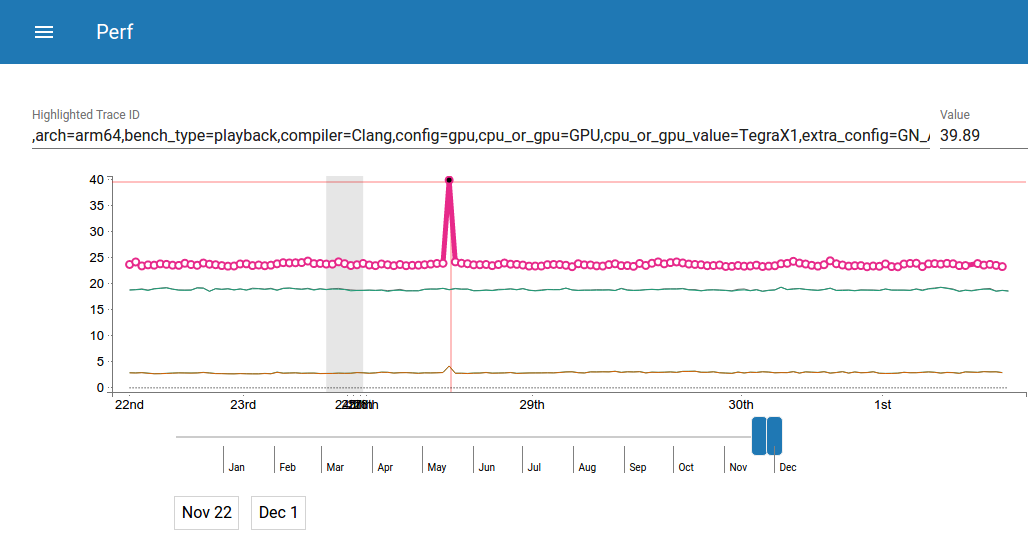The height and width of the screenshot is (533, 1028).
Task: Click the orange trace line near bottom
Action: pos(600,372)
